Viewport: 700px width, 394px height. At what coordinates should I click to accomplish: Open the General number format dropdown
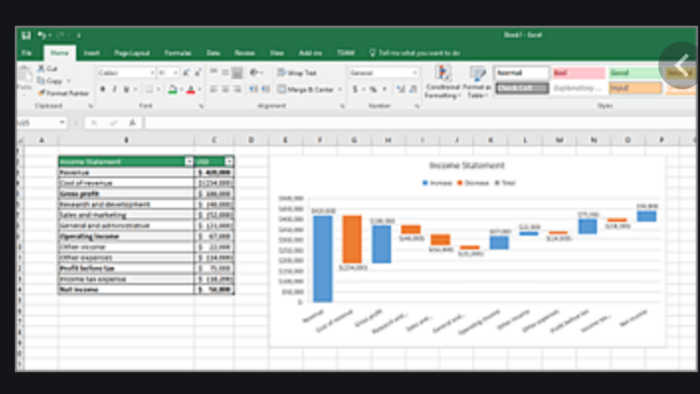coord(415,73)
